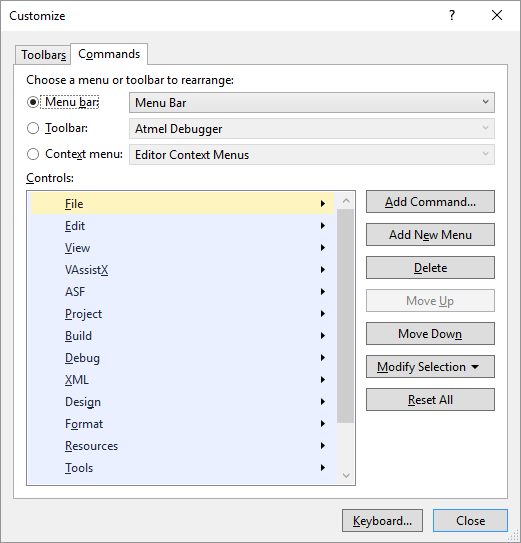Image resolution: width=521 pixels, height=543 pixels.
Task: Click the scroll up arrow in Controls list
Action: pyautogui.click(x=346, y=201)
